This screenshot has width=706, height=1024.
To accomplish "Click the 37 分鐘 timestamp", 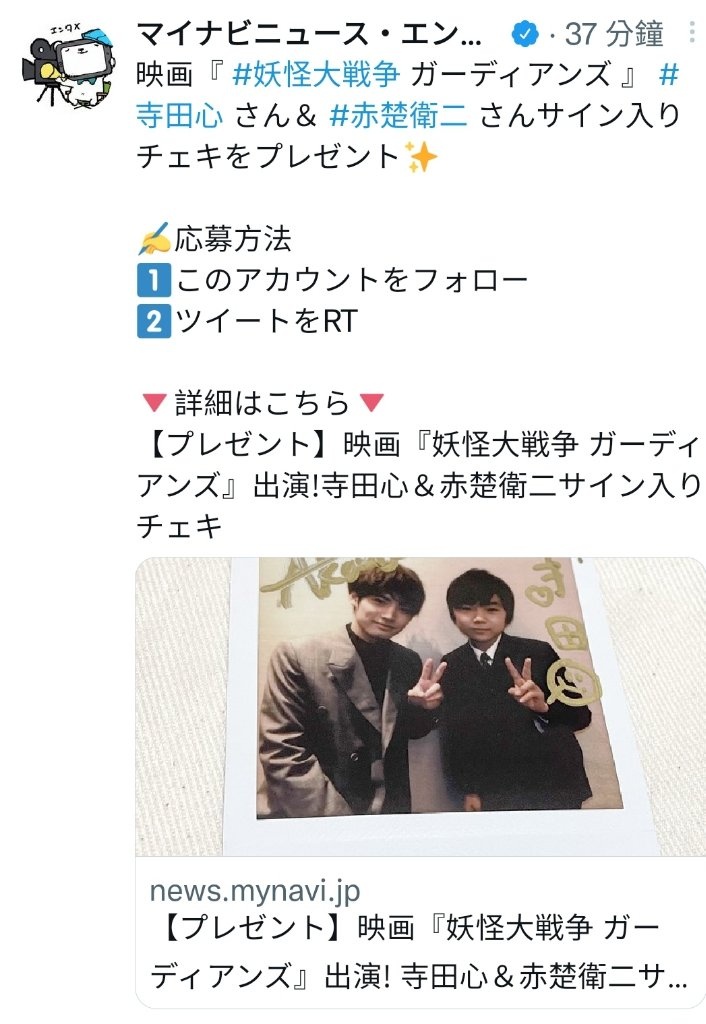I will pos(614,33).
